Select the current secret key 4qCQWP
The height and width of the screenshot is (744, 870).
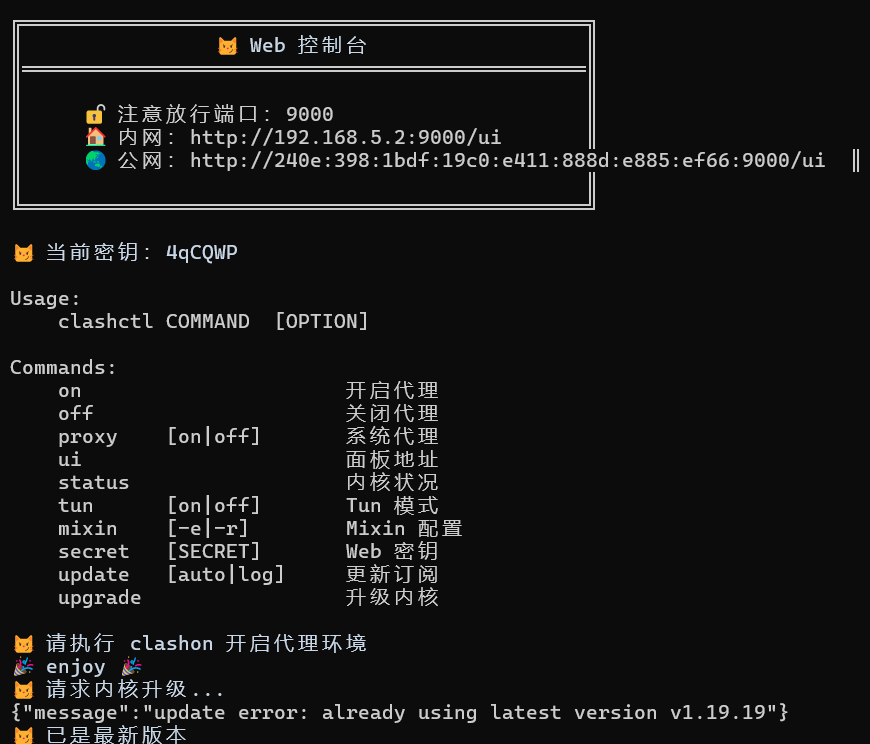(201, 253)
